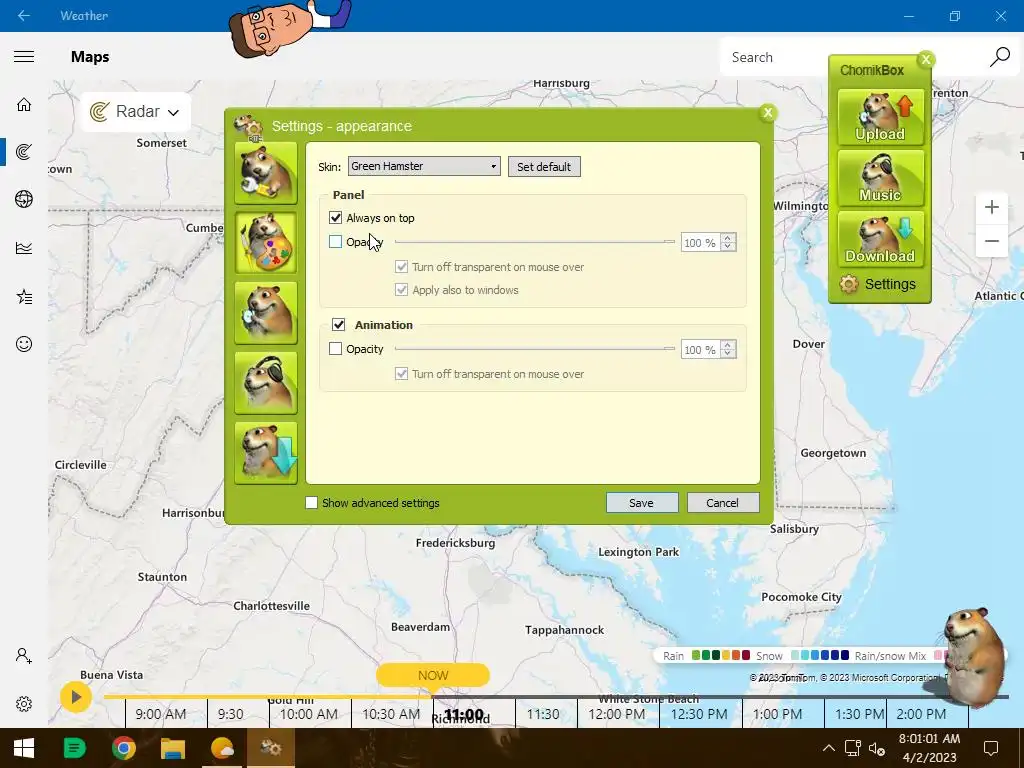Screen dimensions: 1024x768
Task: Open the Favorites star list icon
Action: (24, 297)
